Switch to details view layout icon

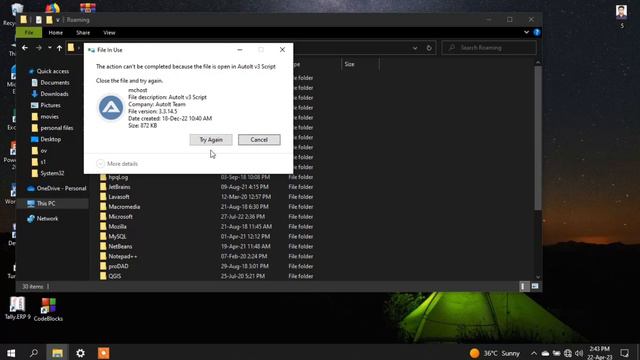coord(523,287)
